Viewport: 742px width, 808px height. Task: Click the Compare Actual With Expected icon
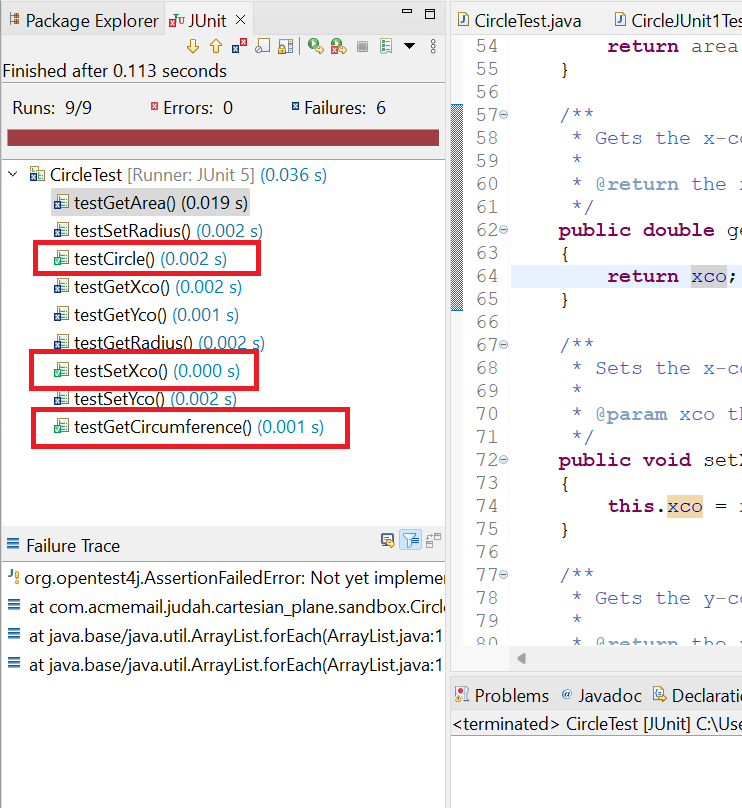(387, 541)
